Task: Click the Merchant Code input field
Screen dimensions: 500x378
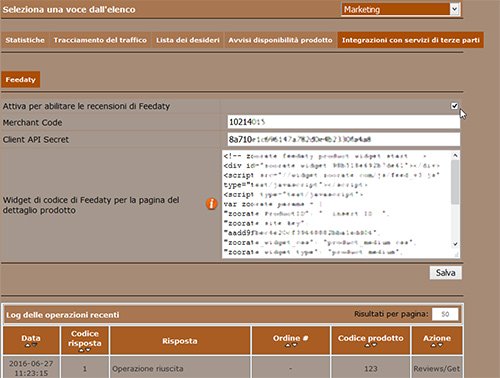Action: click(x=344, y=122)
